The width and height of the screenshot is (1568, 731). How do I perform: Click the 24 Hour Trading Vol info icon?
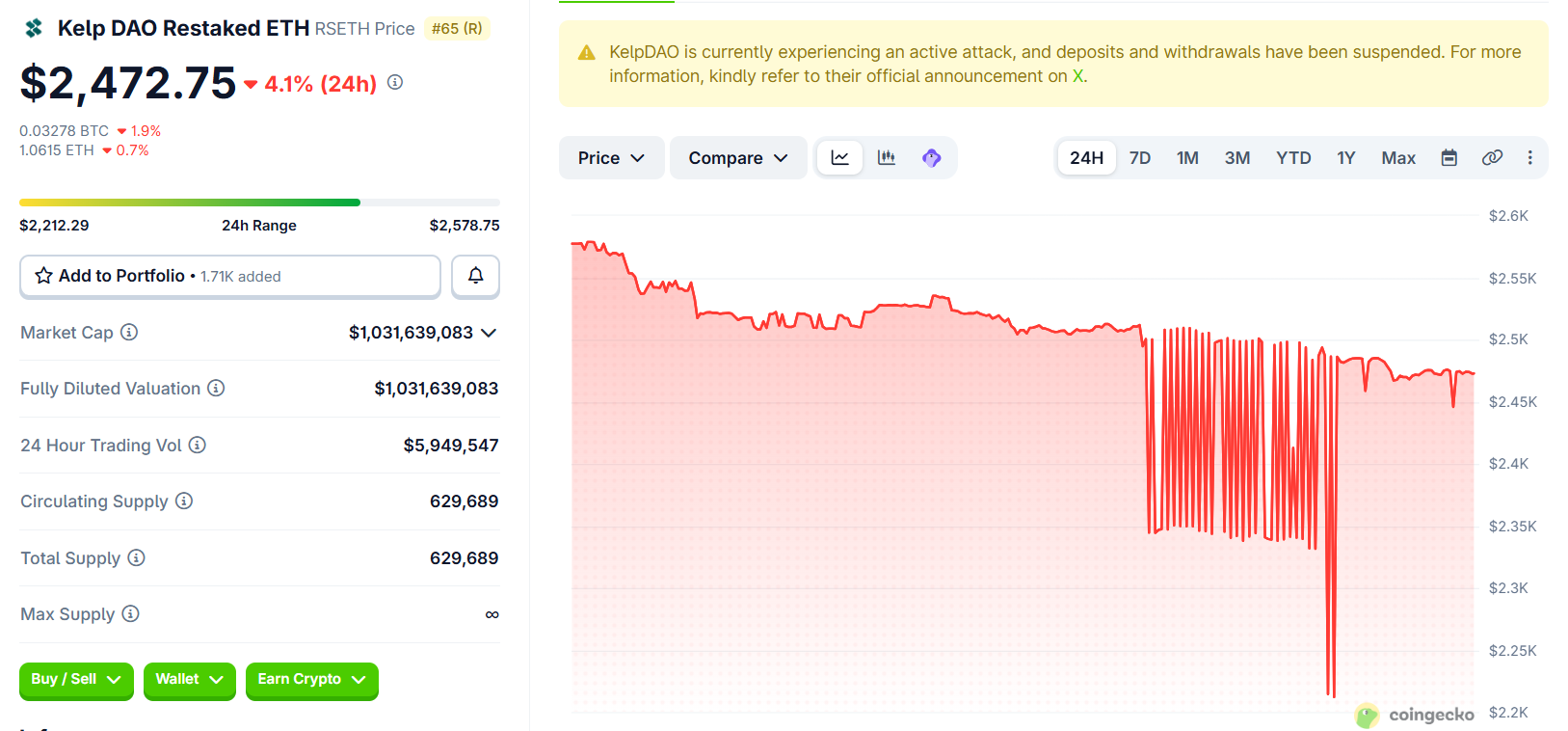pos(197,445)
